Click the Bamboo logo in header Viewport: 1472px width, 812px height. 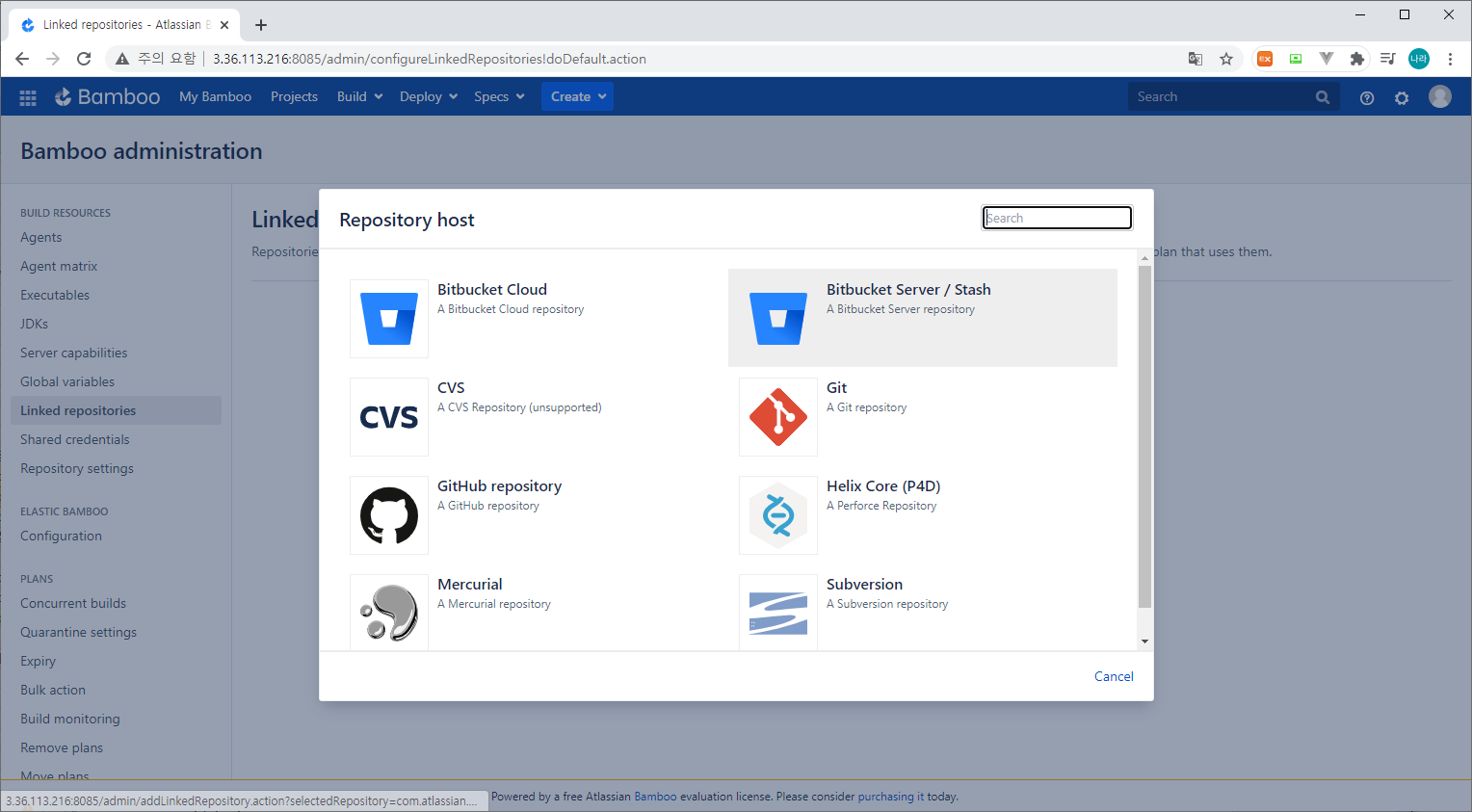click(x=108, y=96)
